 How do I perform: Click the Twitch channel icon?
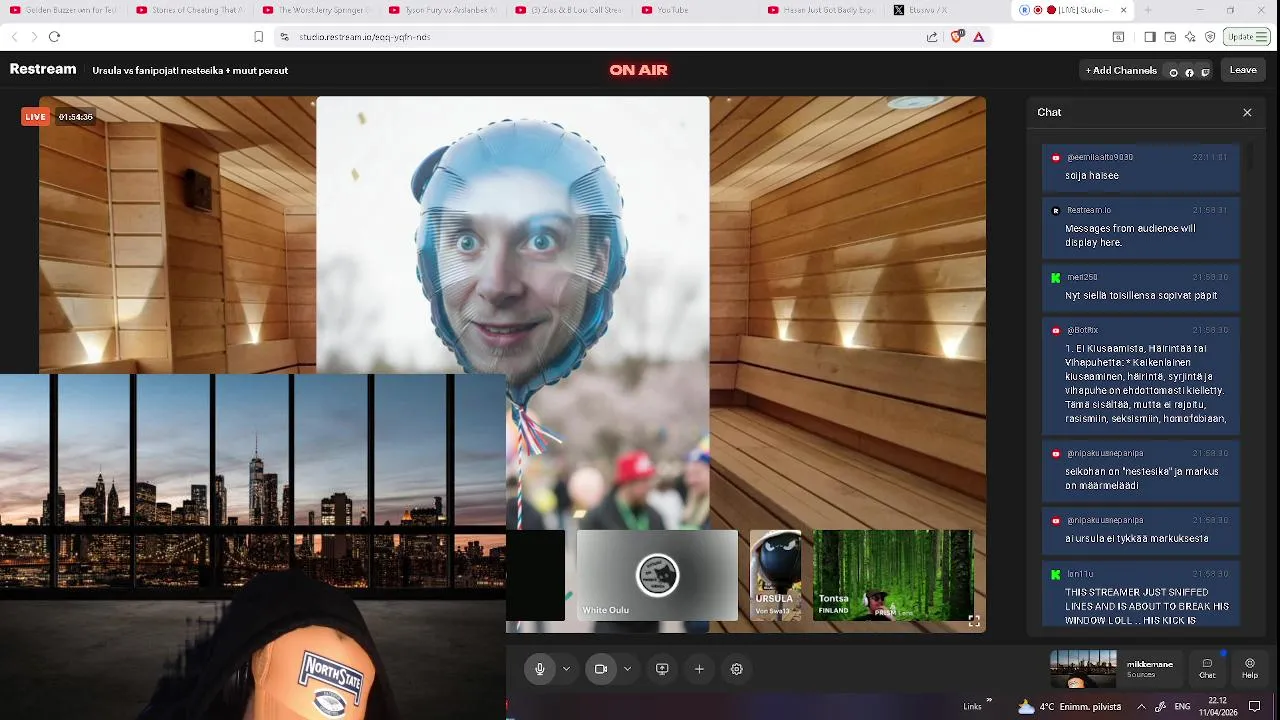coord(1205,72)
